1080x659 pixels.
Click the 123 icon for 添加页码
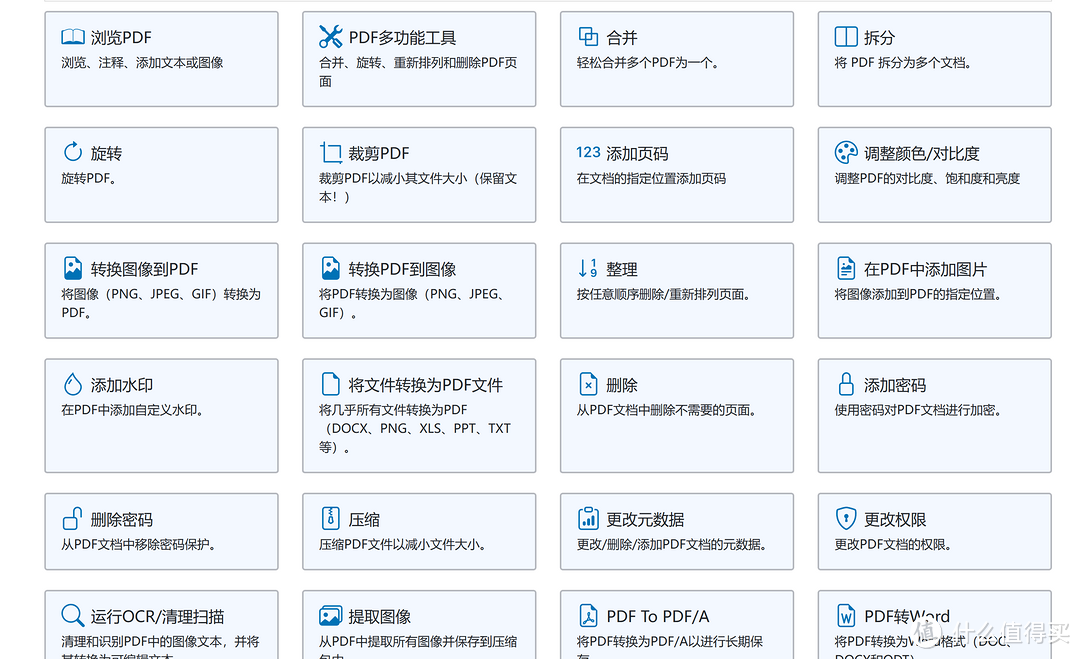tap(588, 152)
